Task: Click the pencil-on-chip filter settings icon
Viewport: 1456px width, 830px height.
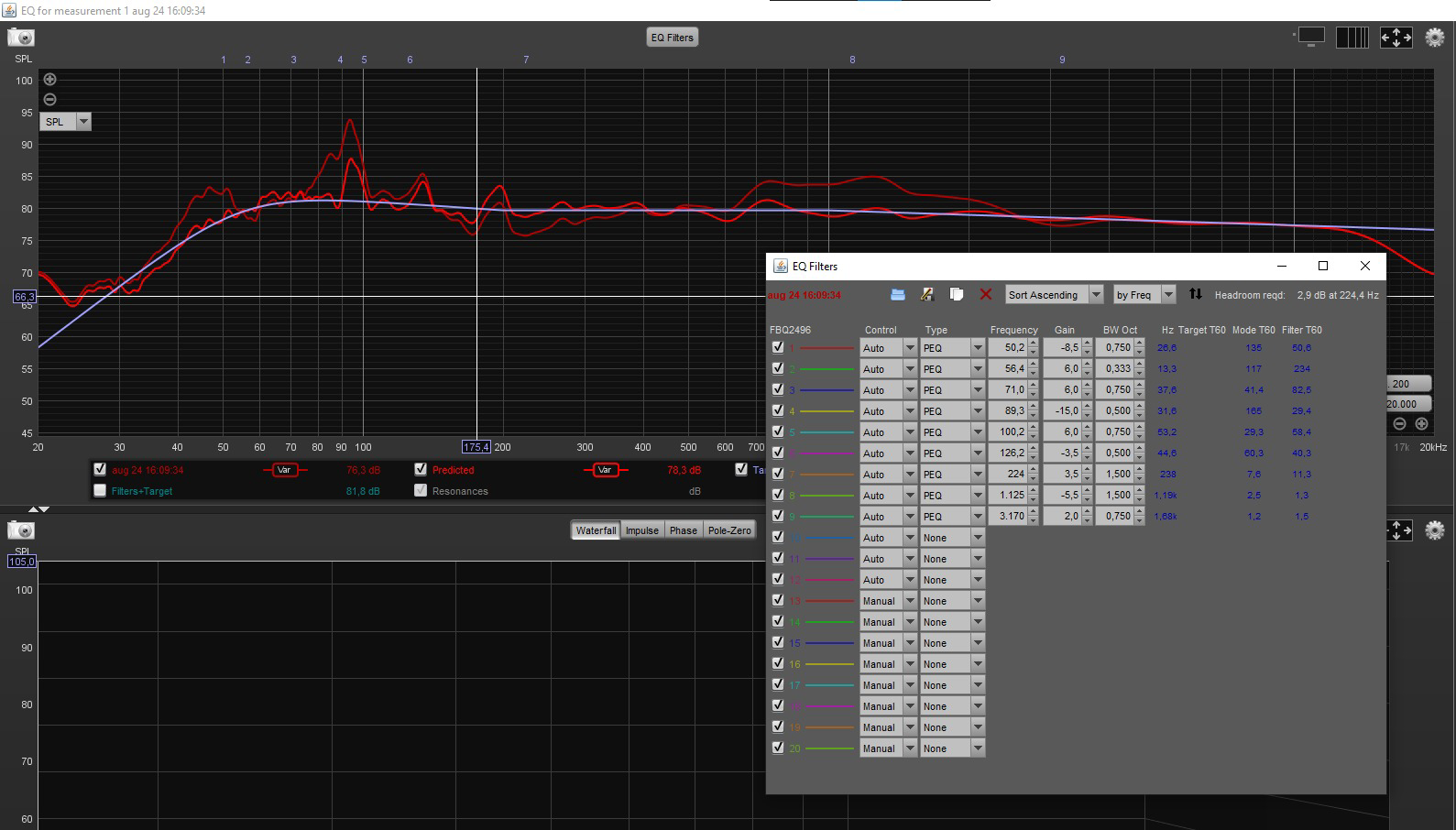Action: tap(926, 294)
